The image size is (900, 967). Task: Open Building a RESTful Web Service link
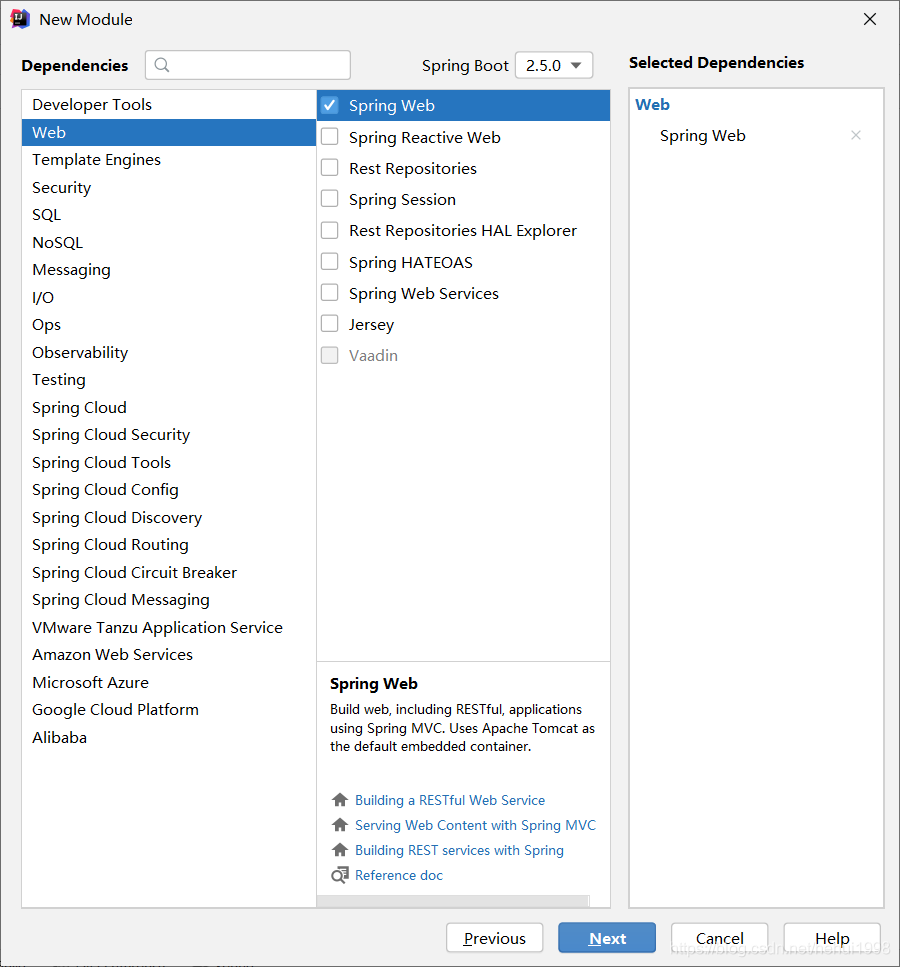pos(450,800)
